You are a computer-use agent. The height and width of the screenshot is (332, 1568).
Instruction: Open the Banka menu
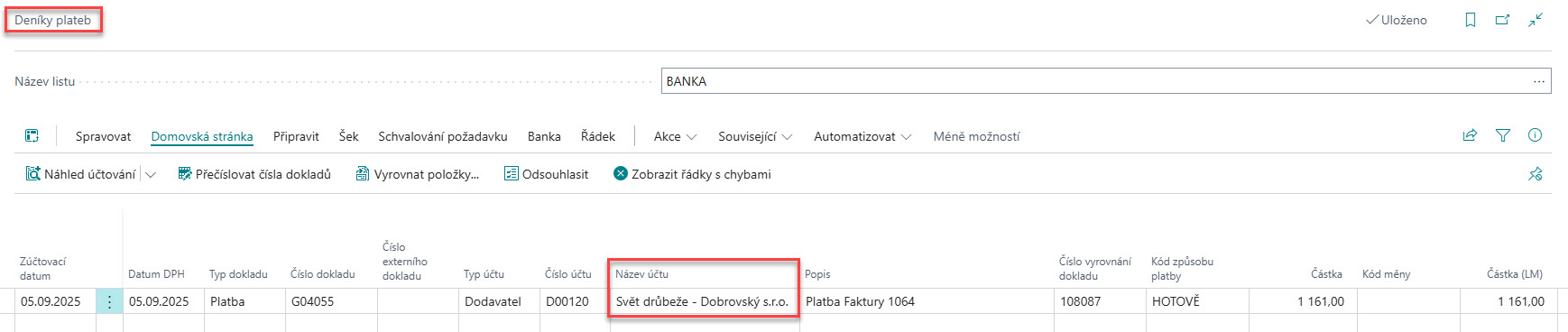click(x=544, y=136)
